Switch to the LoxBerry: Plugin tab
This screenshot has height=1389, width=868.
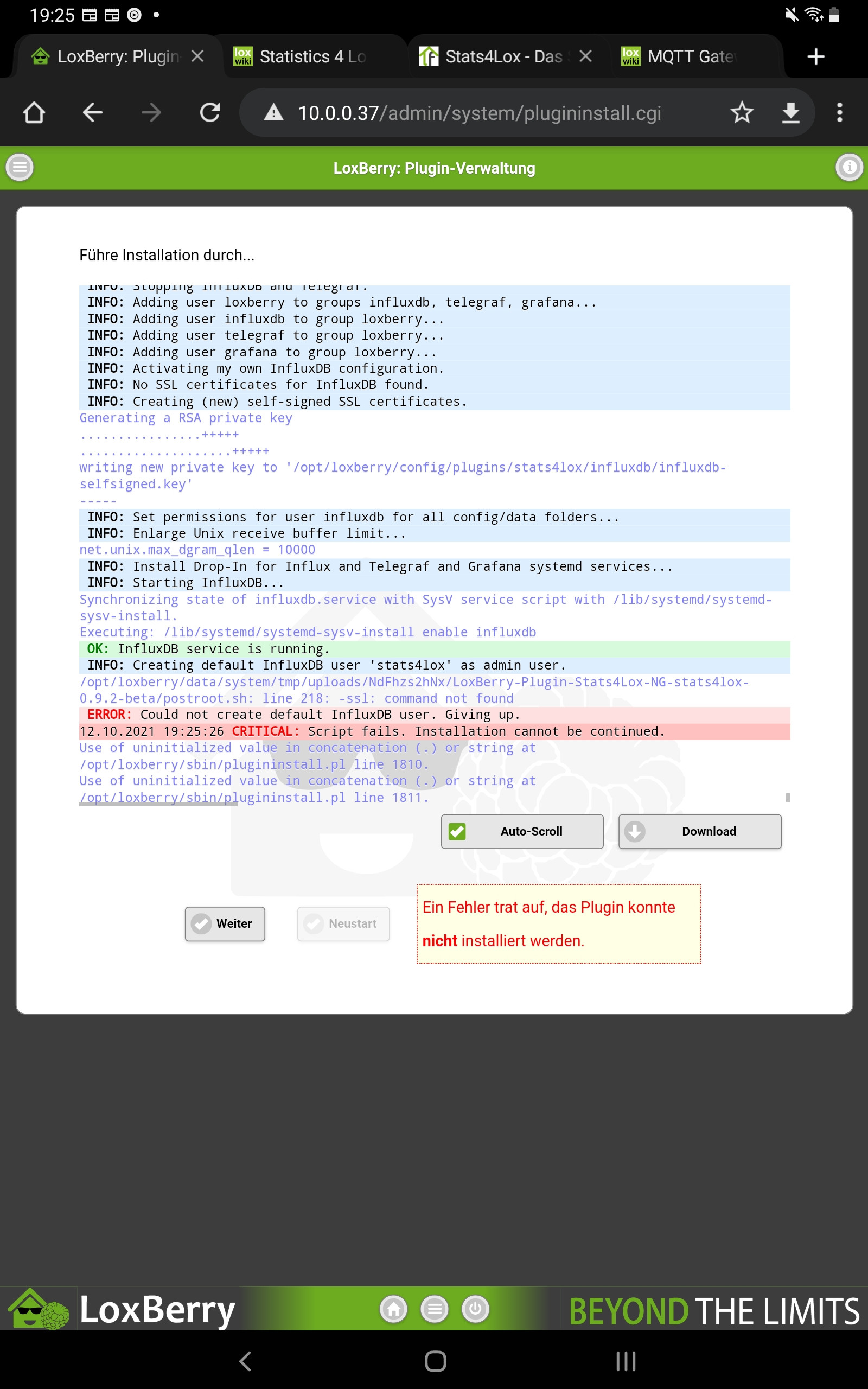(118, 56)
